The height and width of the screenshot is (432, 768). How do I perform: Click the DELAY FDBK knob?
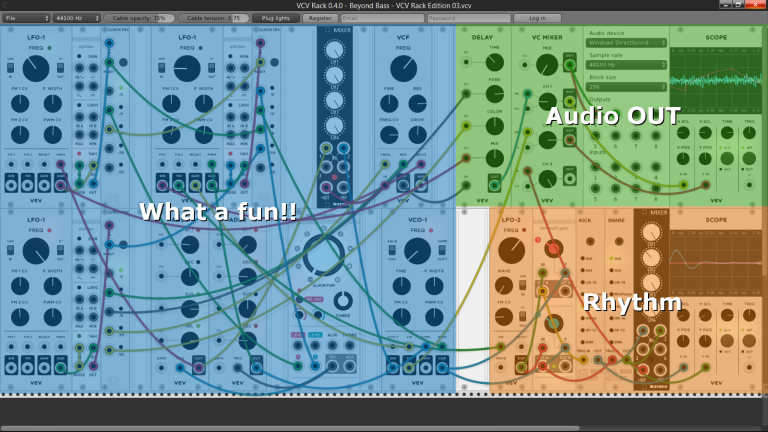494,94
